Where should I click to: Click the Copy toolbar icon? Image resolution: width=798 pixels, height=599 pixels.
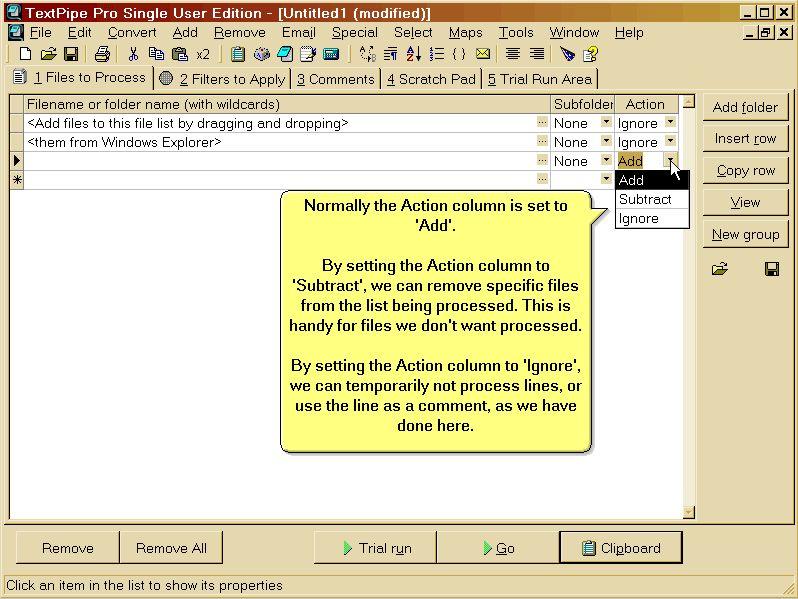(156, 53)
